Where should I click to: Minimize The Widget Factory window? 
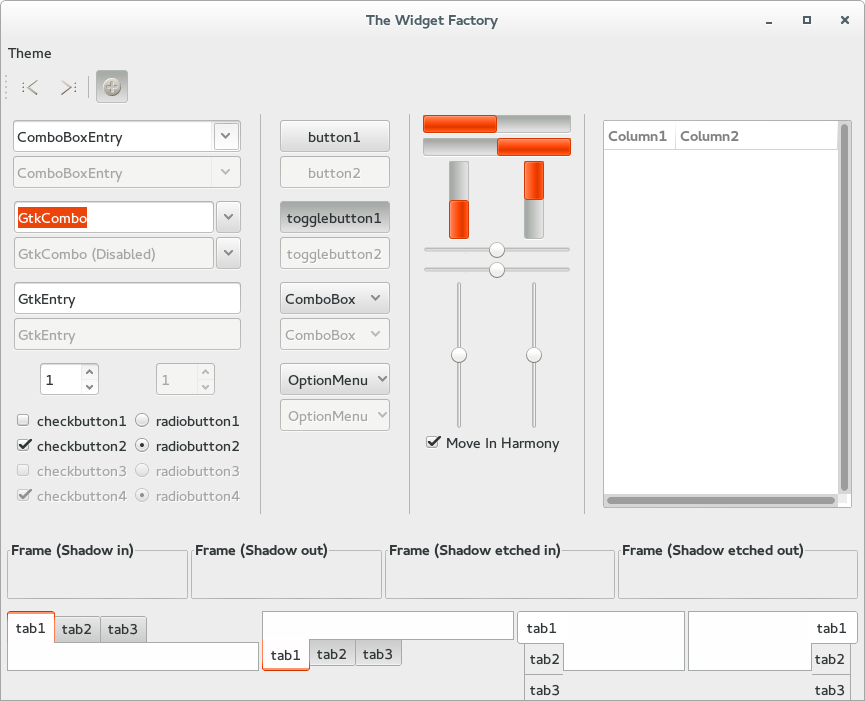pos(769,21)
